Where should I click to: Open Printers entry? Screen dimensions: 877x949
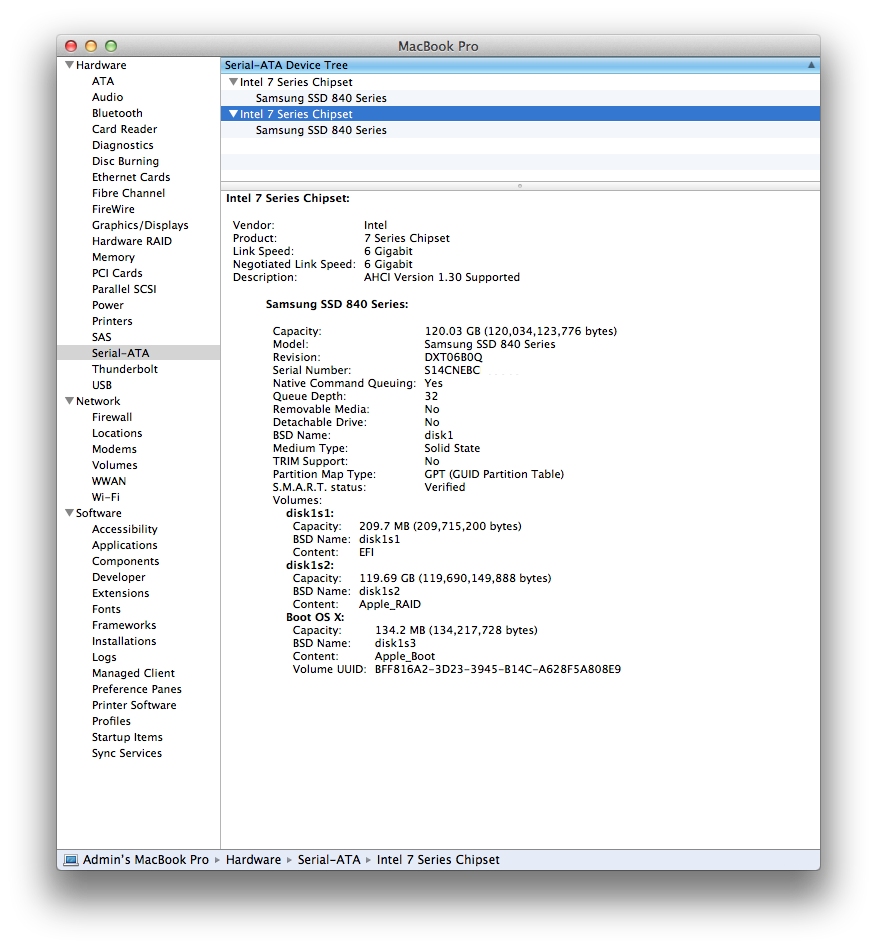[x=112, y=321]
